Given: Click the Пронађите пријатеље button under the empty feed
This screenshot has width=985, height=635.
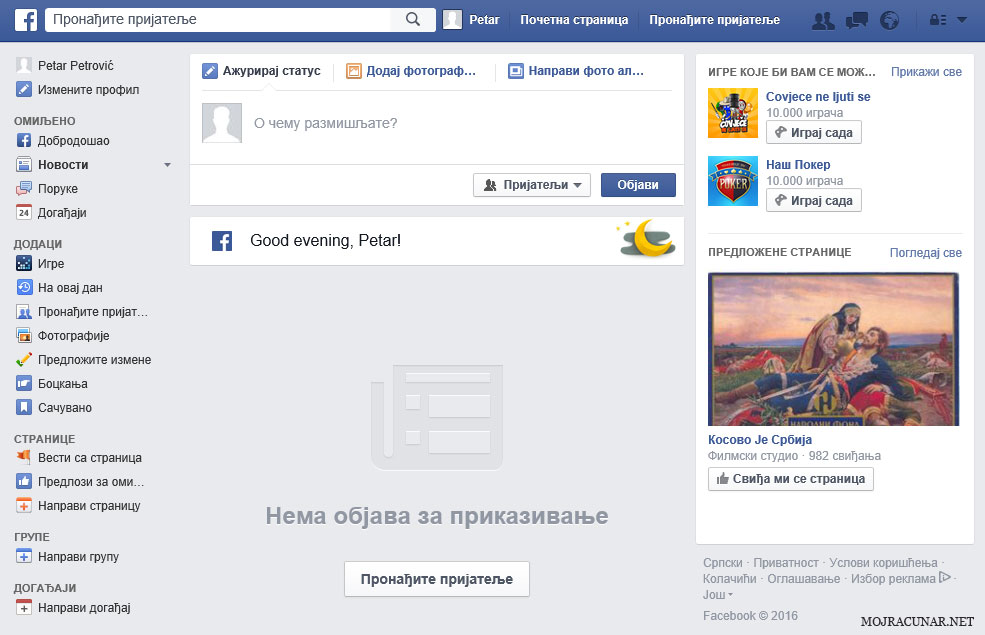Looking at the screenshot, I should pyautogui.click(x=437, y=579).
